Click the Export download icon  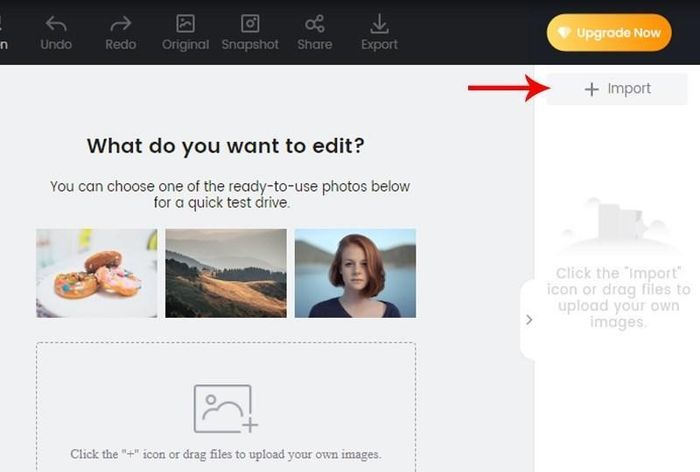[x=379, y=24]
